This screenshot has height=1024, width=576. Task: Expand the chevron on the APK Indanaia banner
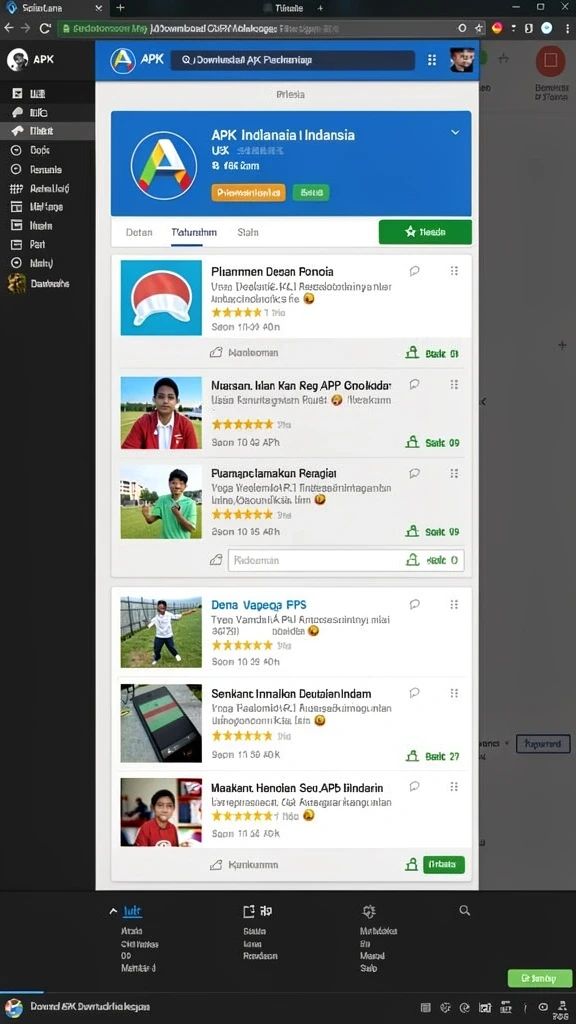pyautogui.click(x=455, y=133)
